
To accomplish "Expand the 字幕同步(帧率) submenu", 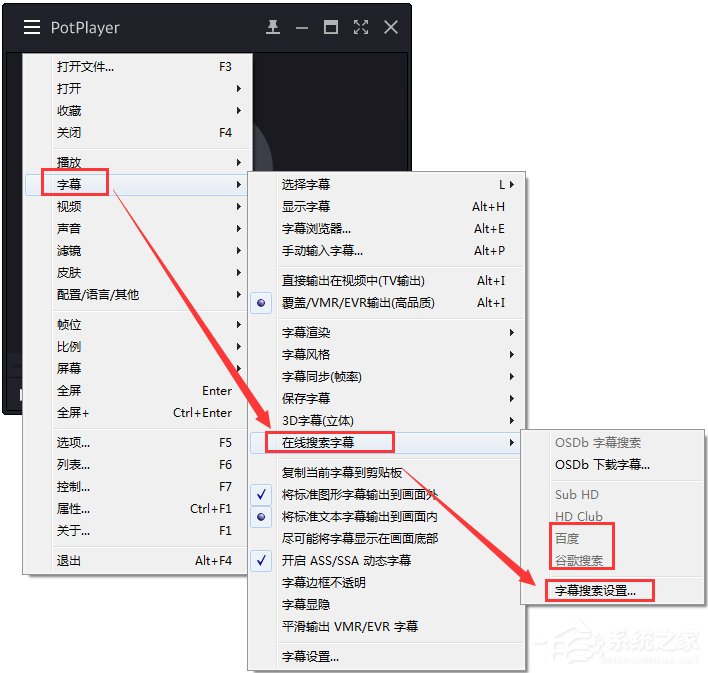I will point(387,377).
